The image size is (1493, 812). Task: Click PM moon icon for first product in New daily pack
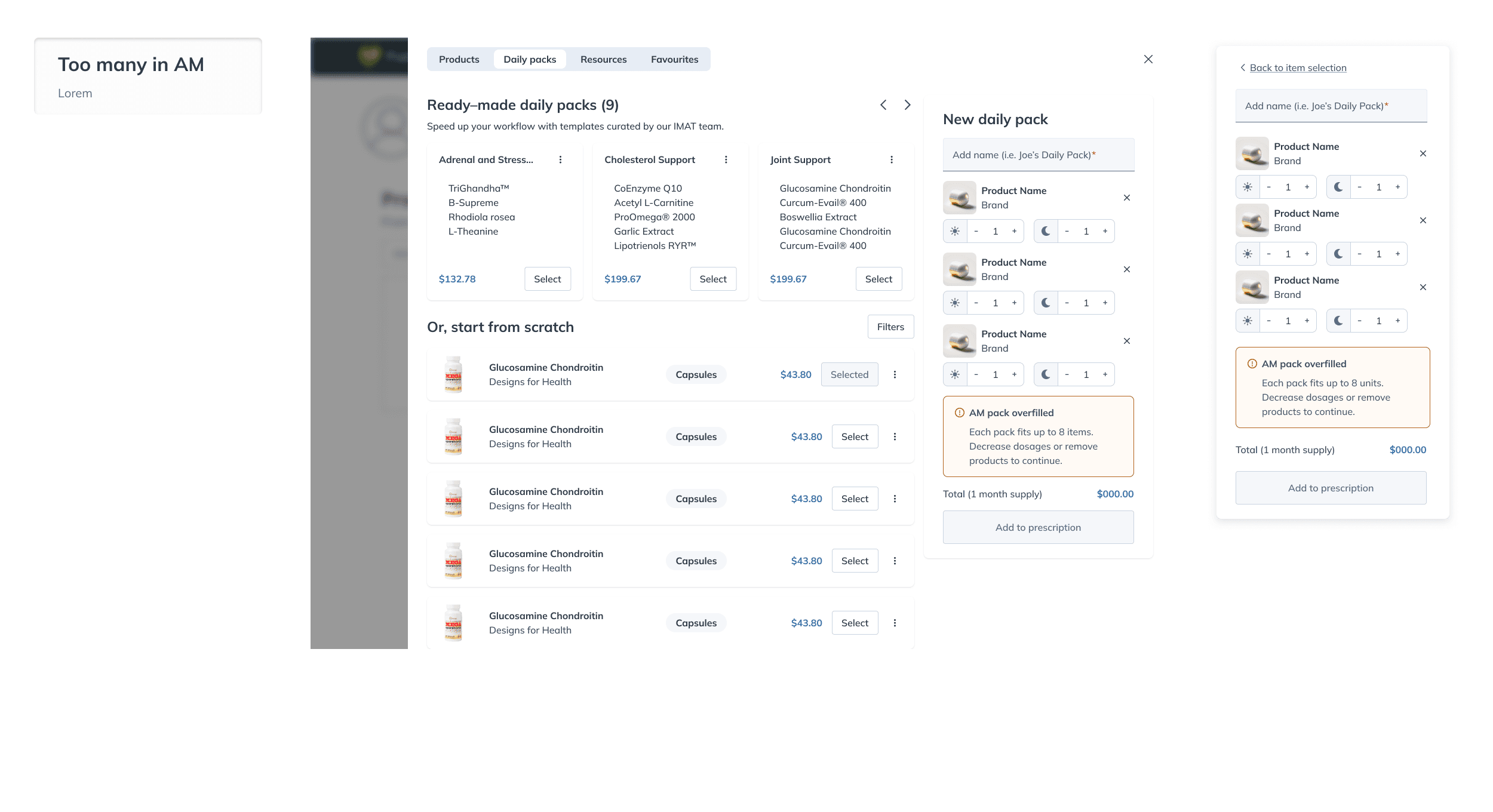coord(1046,231)
